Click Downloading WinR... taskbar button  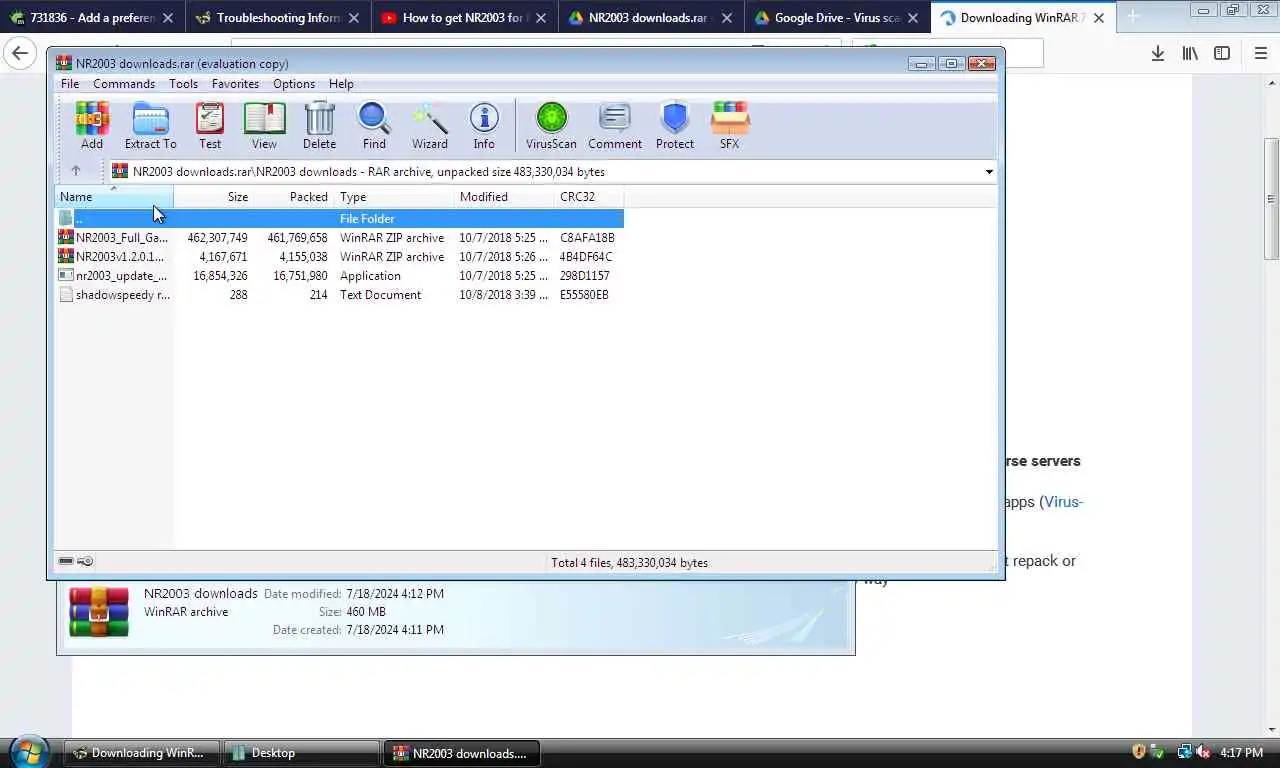(x=140, y=753)
